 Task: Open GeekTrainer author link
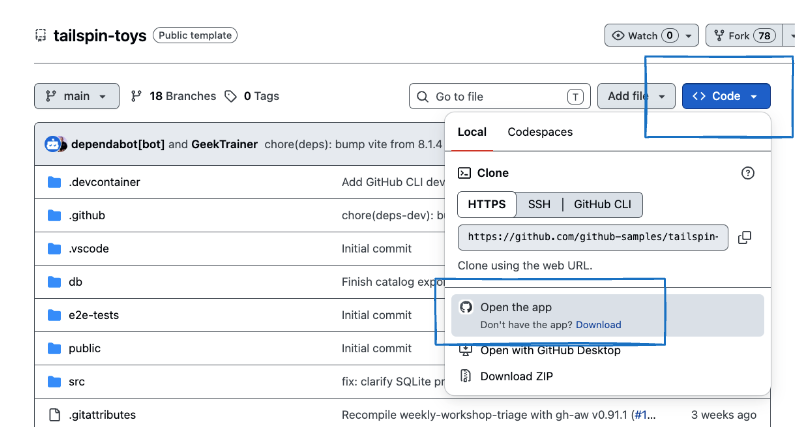click(224, 144)
